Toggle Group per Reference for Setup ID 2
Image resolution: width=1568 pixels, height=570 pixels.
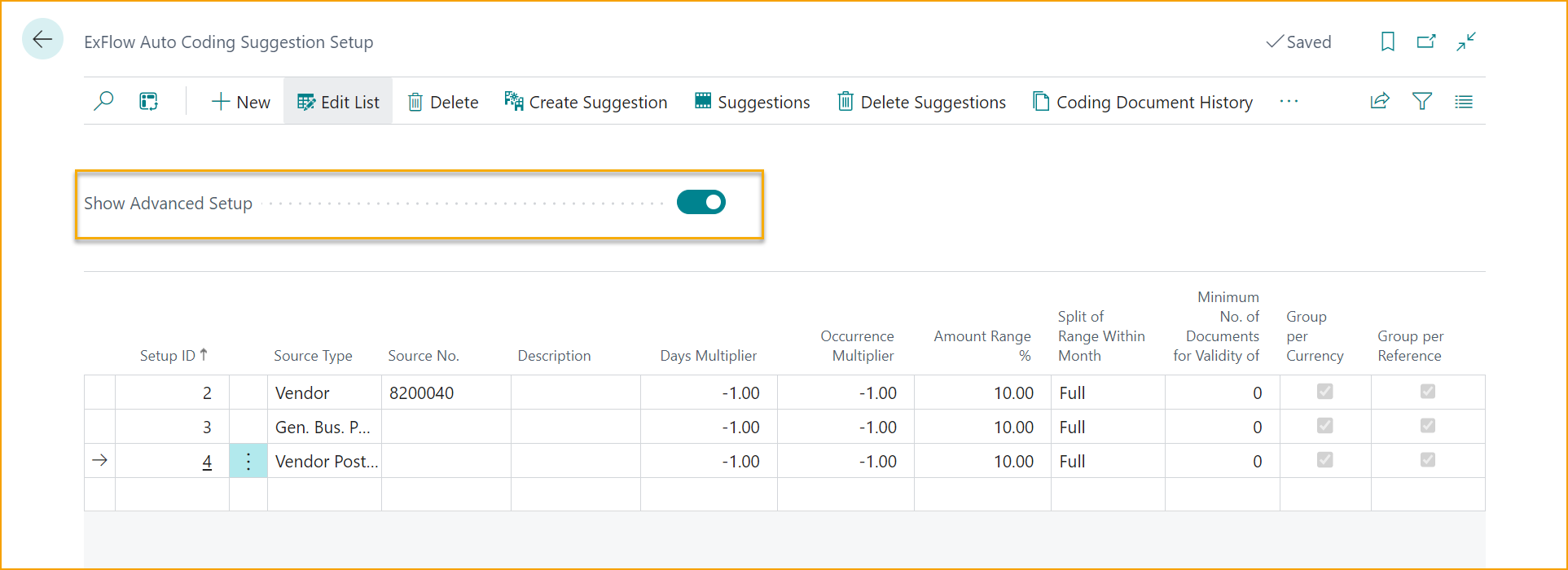[1428, 392]
